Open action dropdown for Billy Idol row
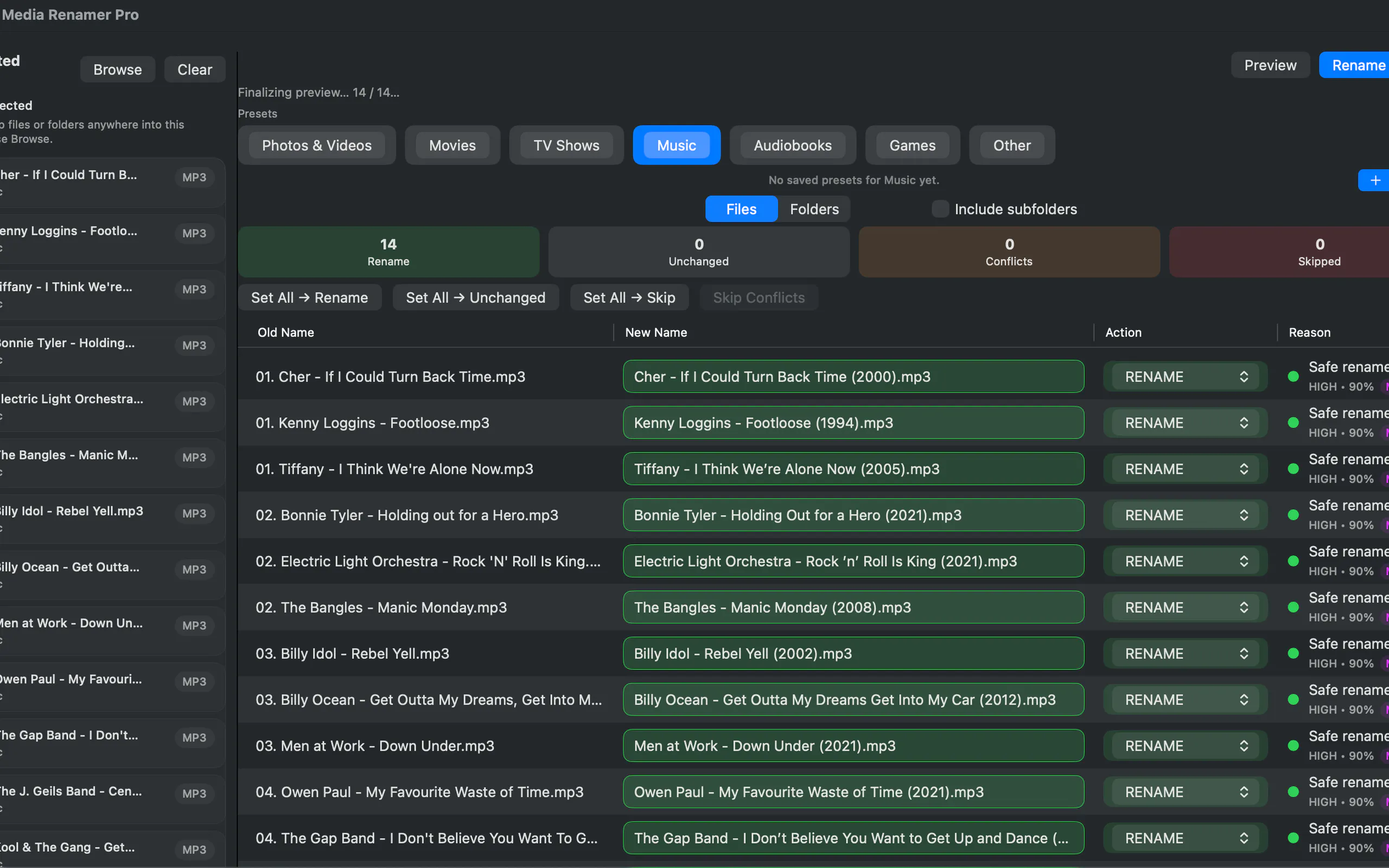The height and width of the screenshot is (868, 1389). point(1185,654)
